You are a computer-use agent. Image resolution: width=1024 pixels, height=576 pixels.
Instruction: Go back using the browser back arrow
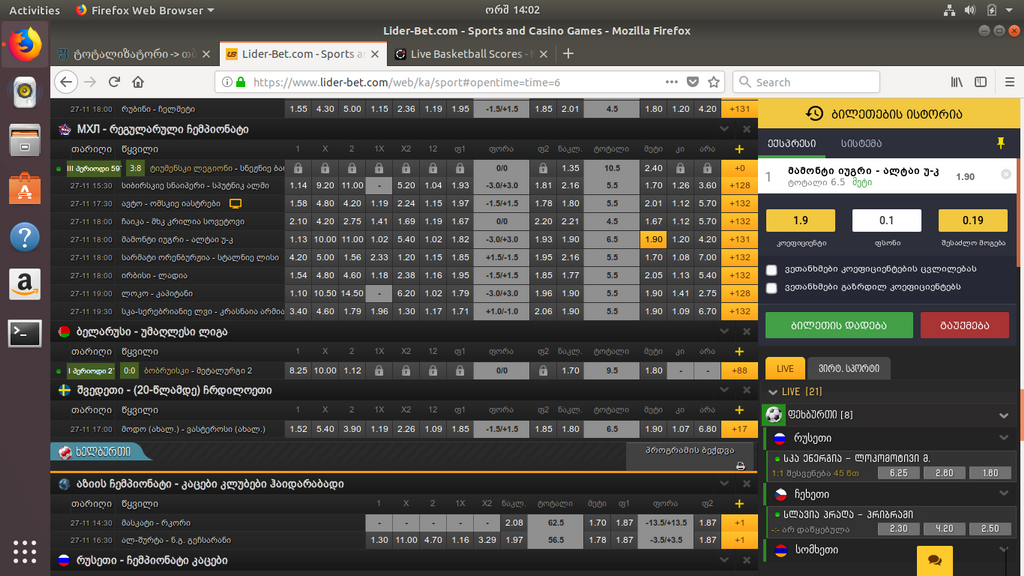(x=66, y=82)
